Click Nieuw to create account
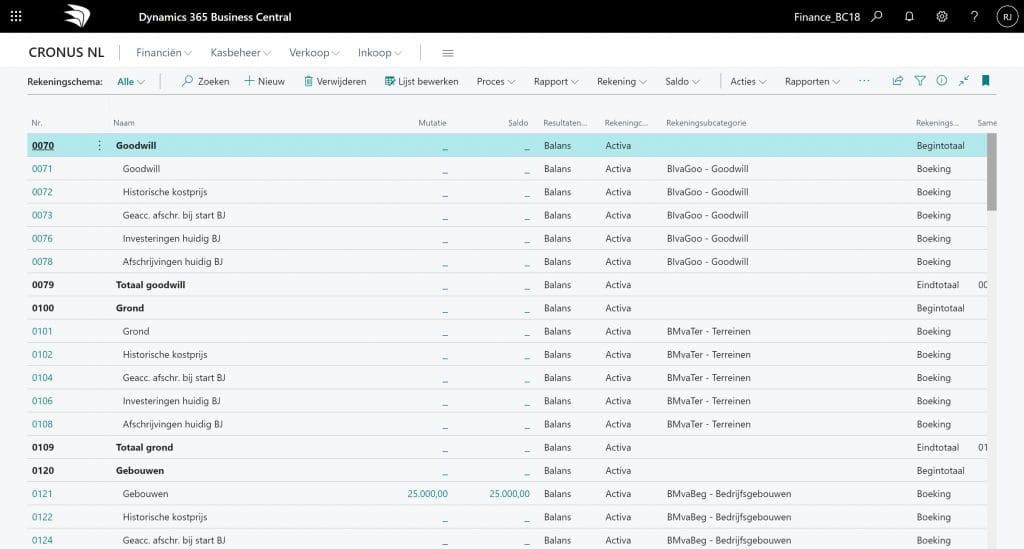 point(264,81)
